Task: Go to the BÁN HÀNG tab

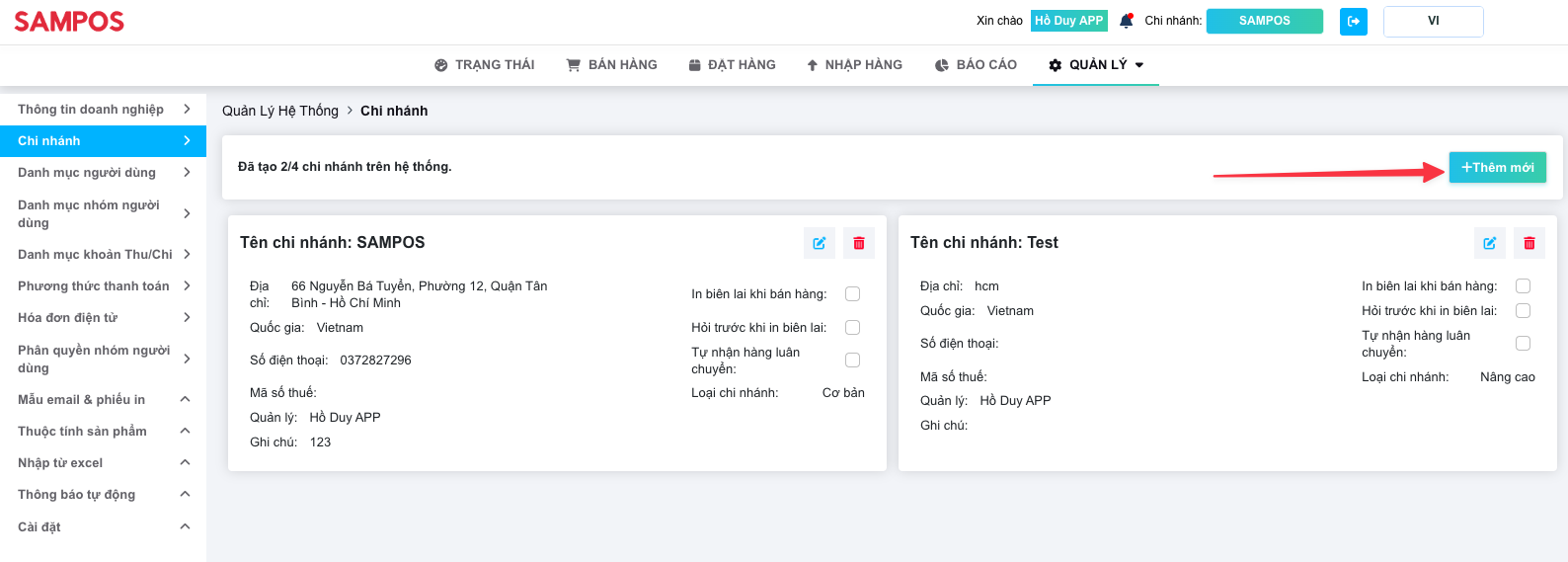Action: (x=611, y=65)
